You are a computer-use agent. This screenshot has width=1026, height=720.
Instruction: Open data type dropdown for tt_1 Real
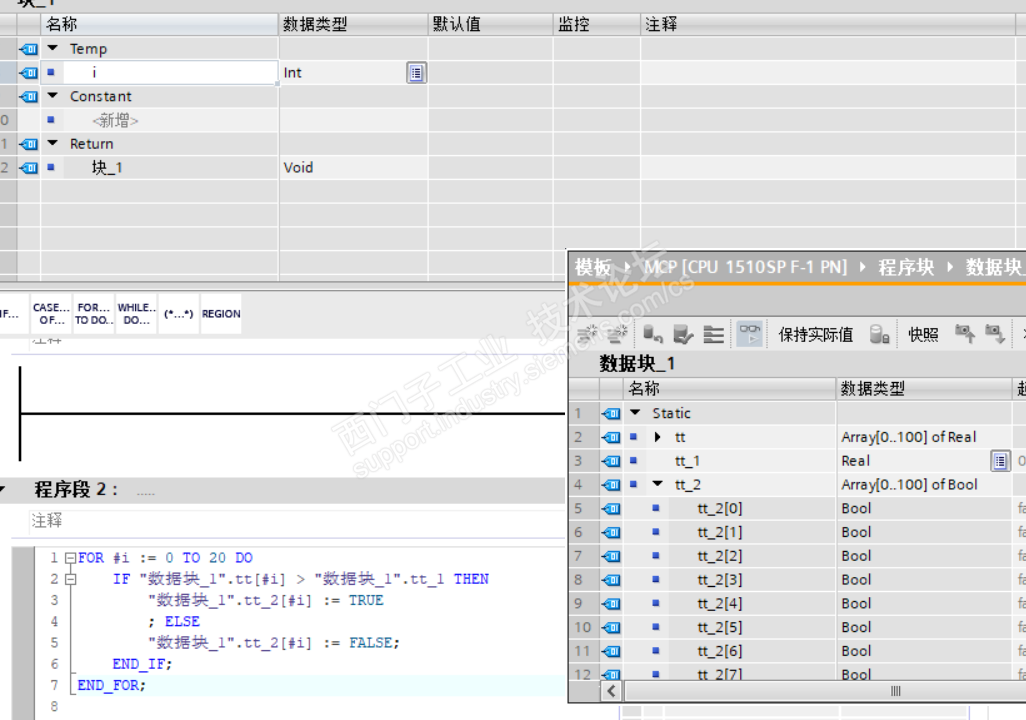click(x=1000, y=461)
